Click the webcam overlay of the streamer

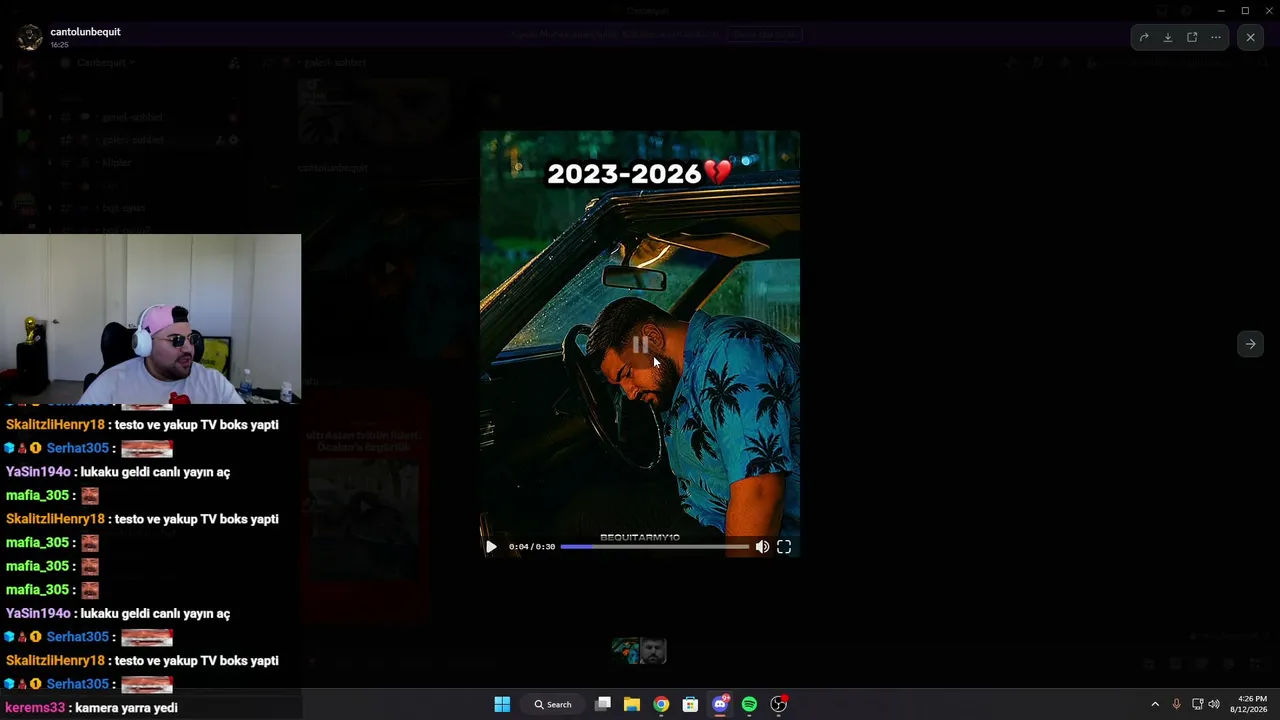(150, 318)
